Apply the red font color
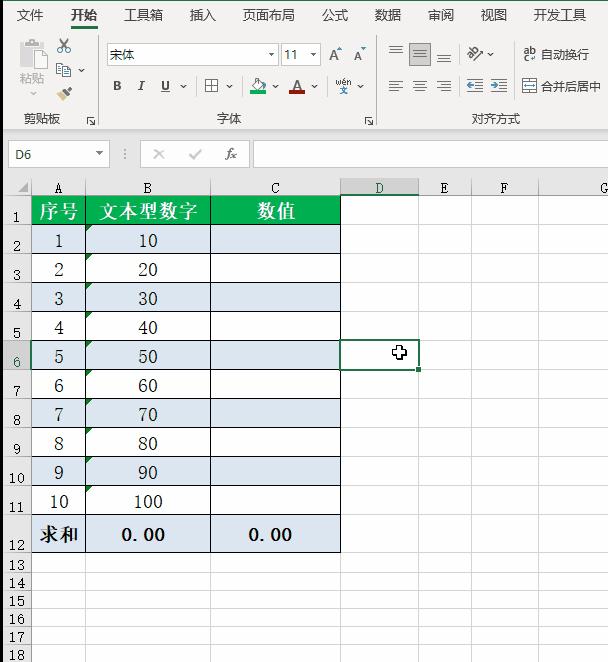This screenshot has width=608, height=662. click(x=297, y=86)
